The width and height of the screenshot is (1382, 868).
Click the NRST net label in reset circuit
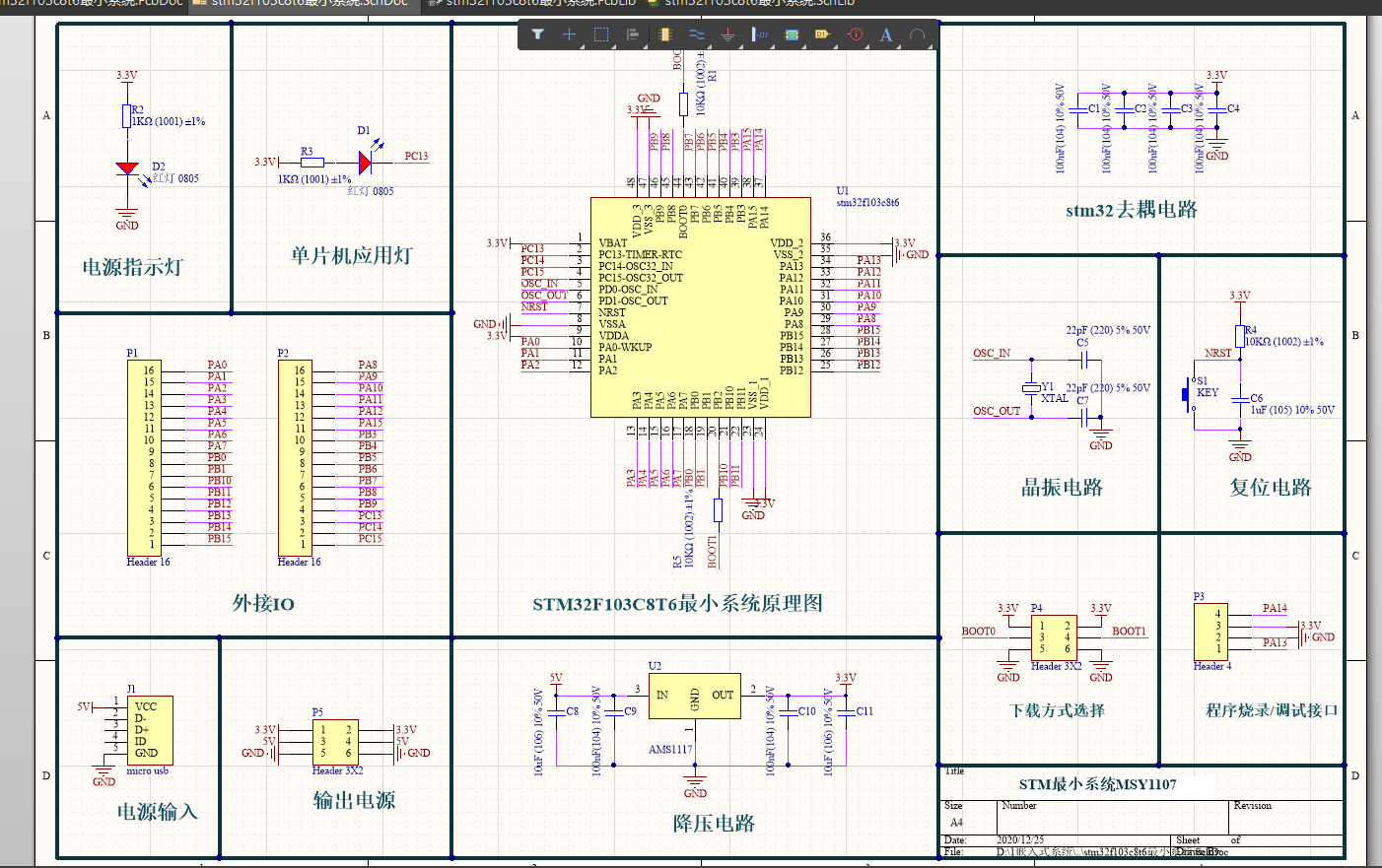pos(1218,353)
